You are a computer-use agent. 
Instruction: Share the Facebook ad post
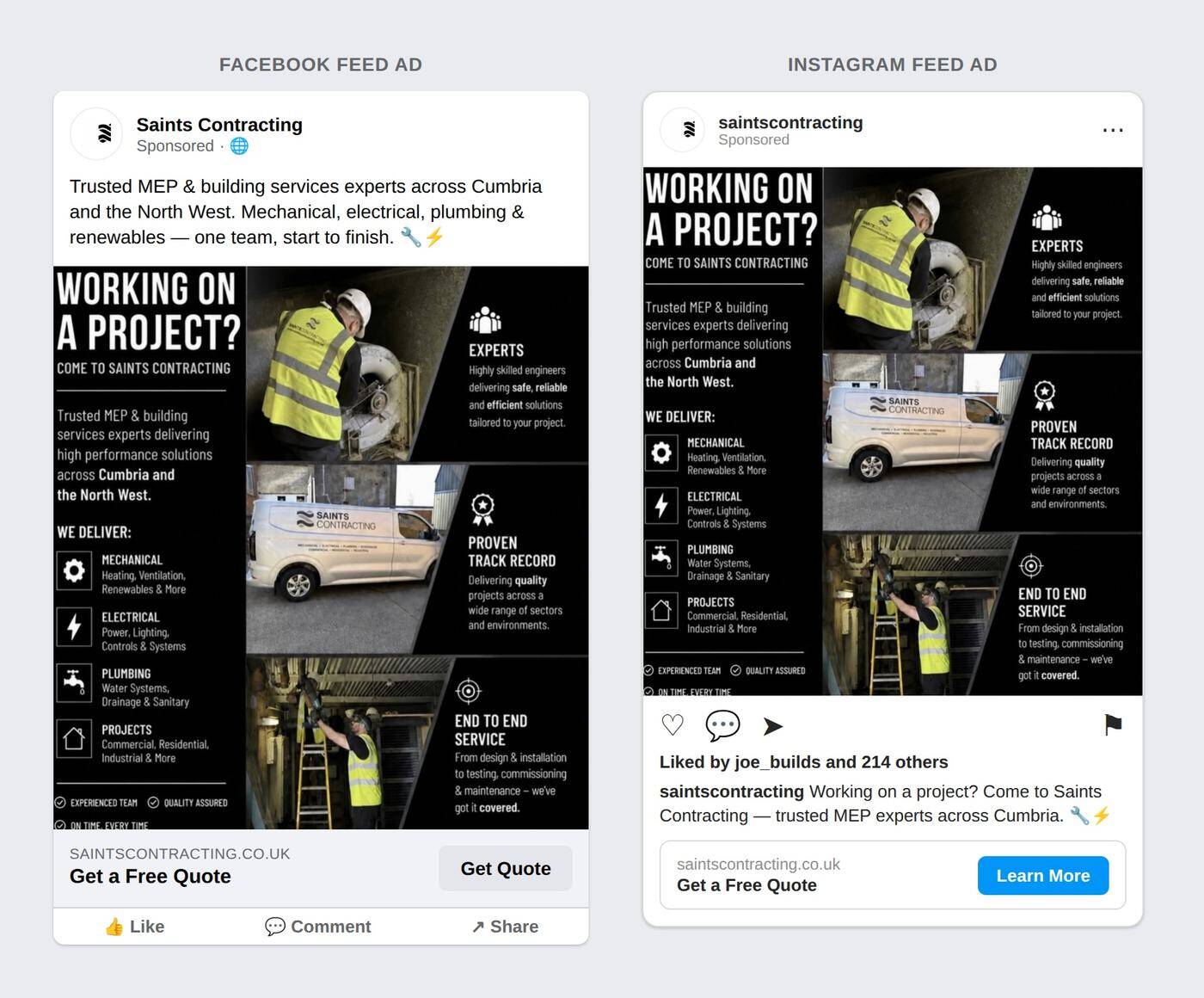(505, 927)
